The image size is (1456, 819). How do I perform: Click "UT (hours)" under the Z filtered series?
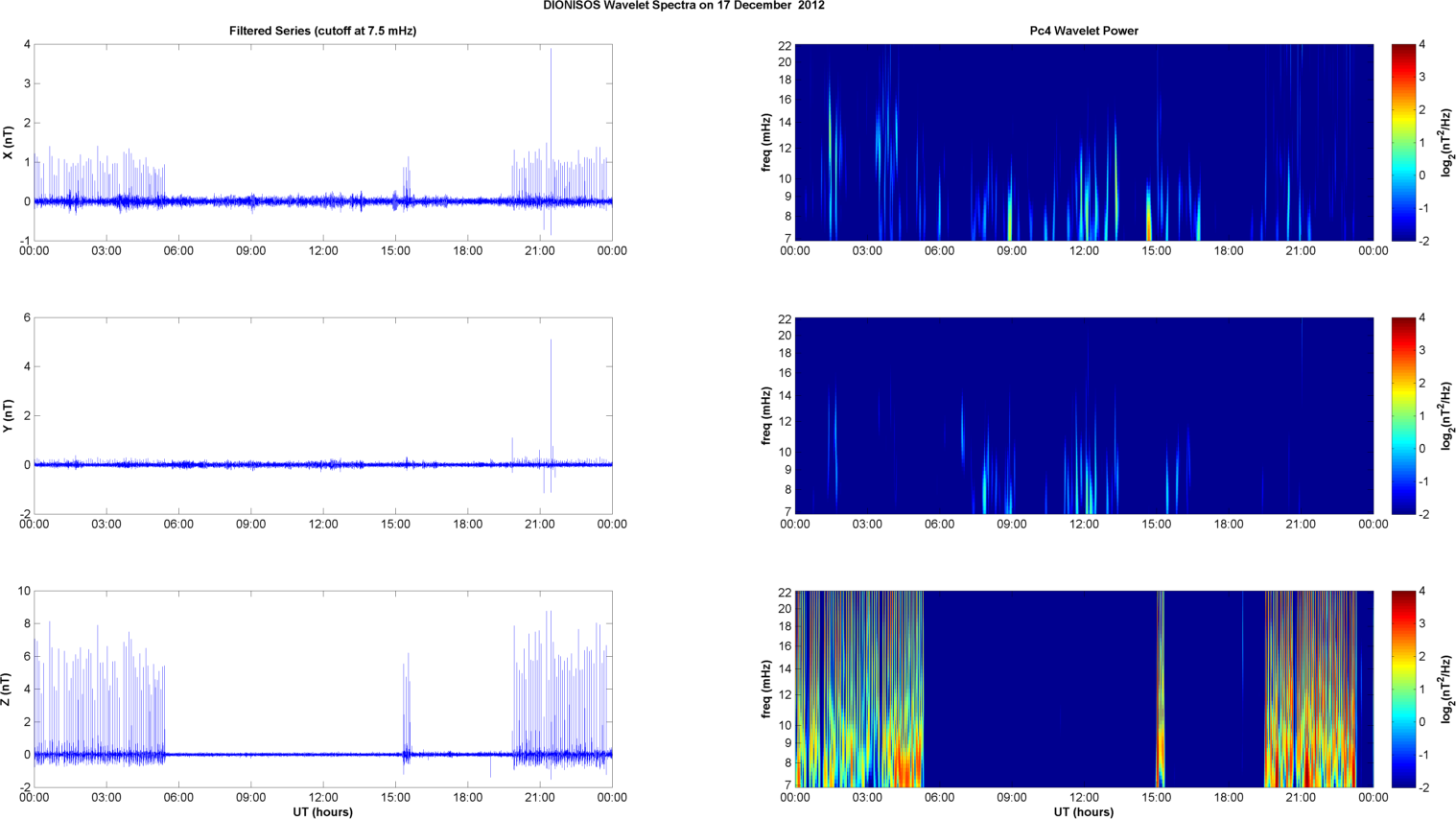pyautogui.click(x=323, y=812)
